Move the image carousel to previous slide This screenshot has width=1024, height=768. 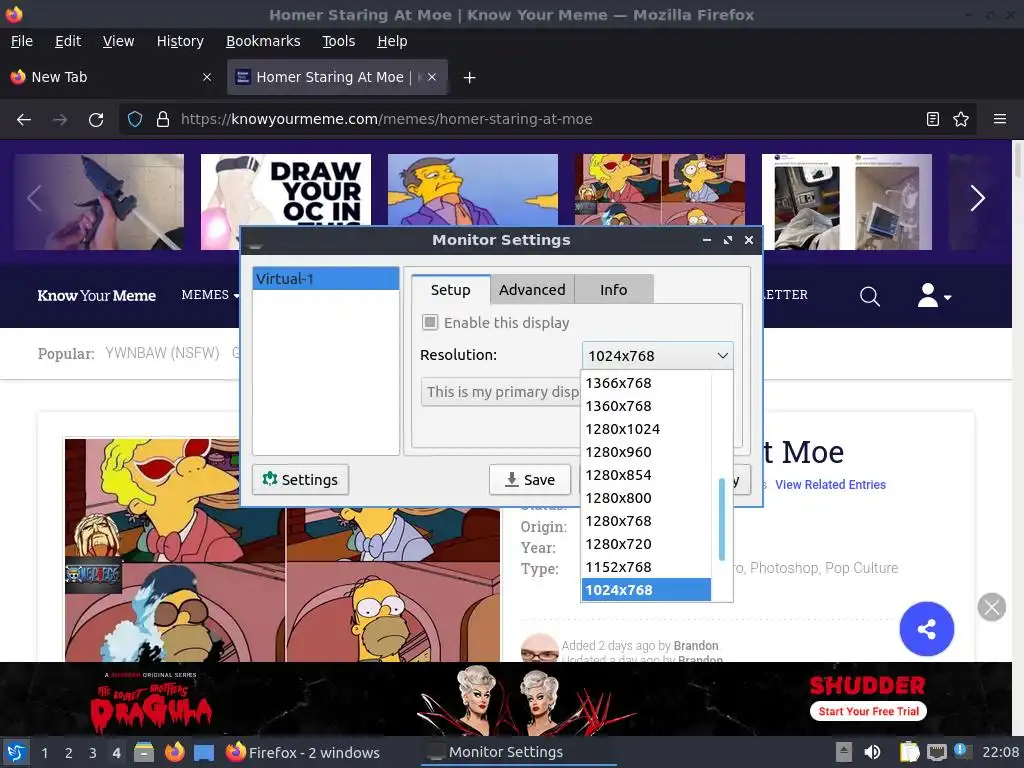coord(35,199)
